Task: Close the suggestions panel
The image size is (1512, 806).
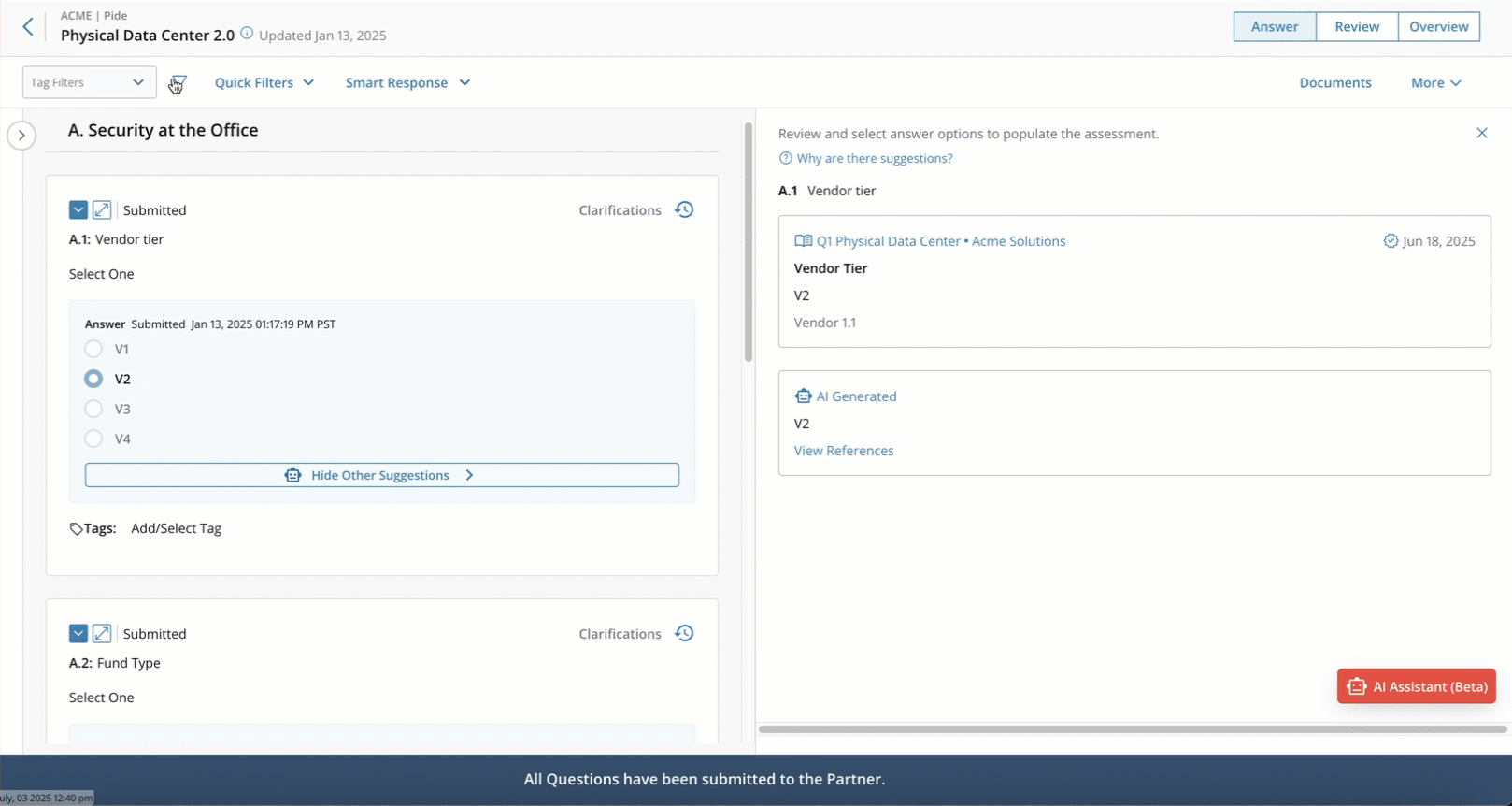Action: tap(1481, 133)
